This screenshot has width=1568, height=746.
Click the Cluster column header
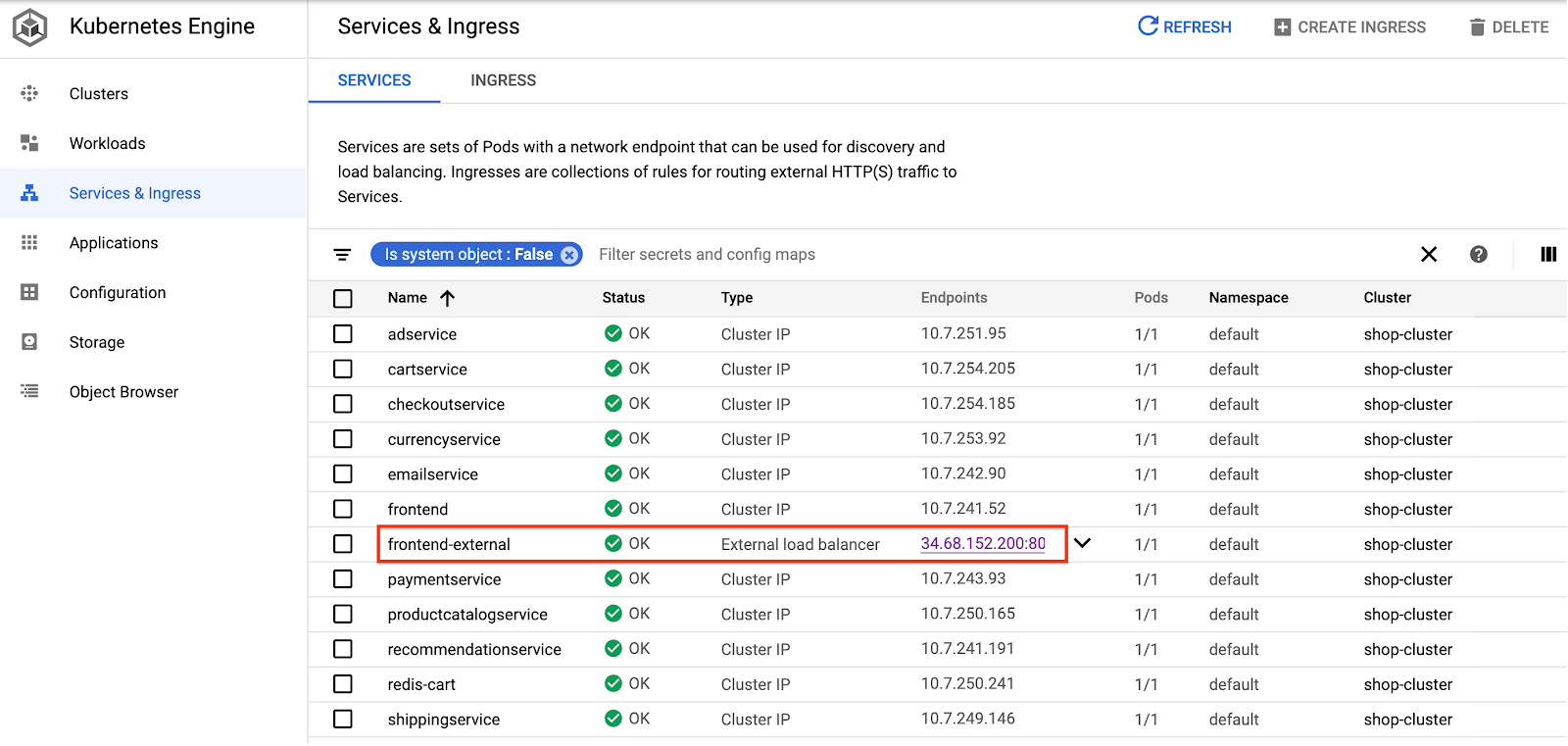tap(1388, 298)
